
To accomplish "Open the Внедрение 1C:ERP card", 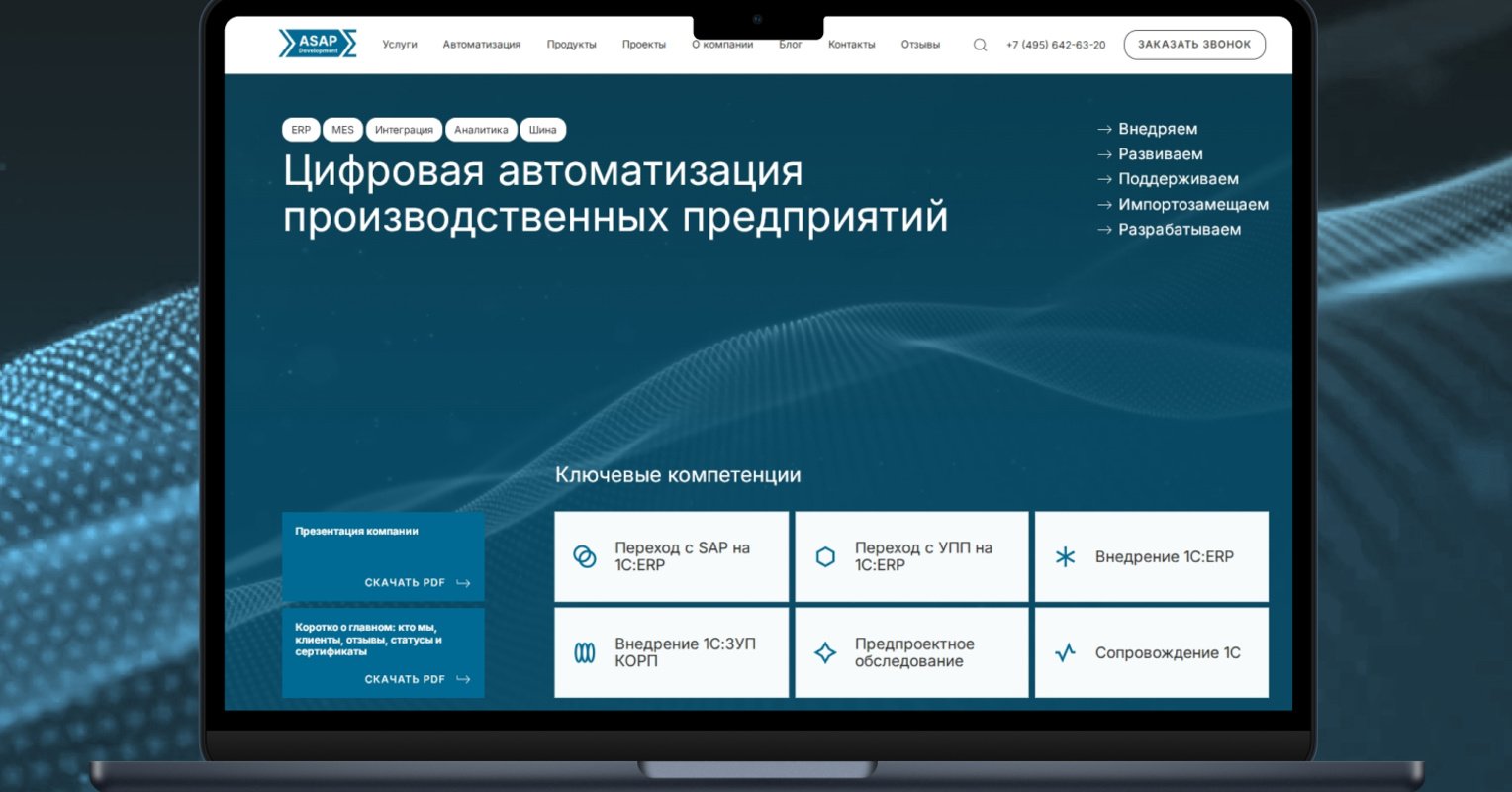I will point(1152,556).
